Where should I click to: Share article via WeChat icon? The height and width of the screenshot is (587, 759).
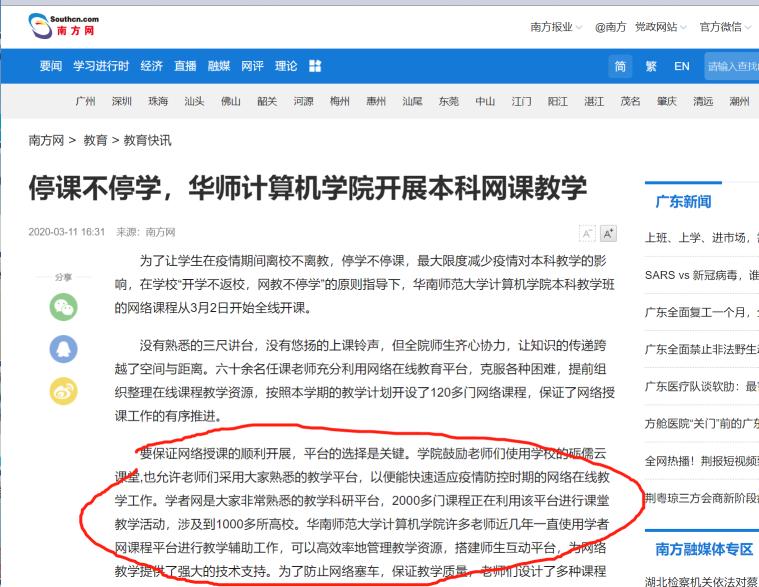pos(63,306)
